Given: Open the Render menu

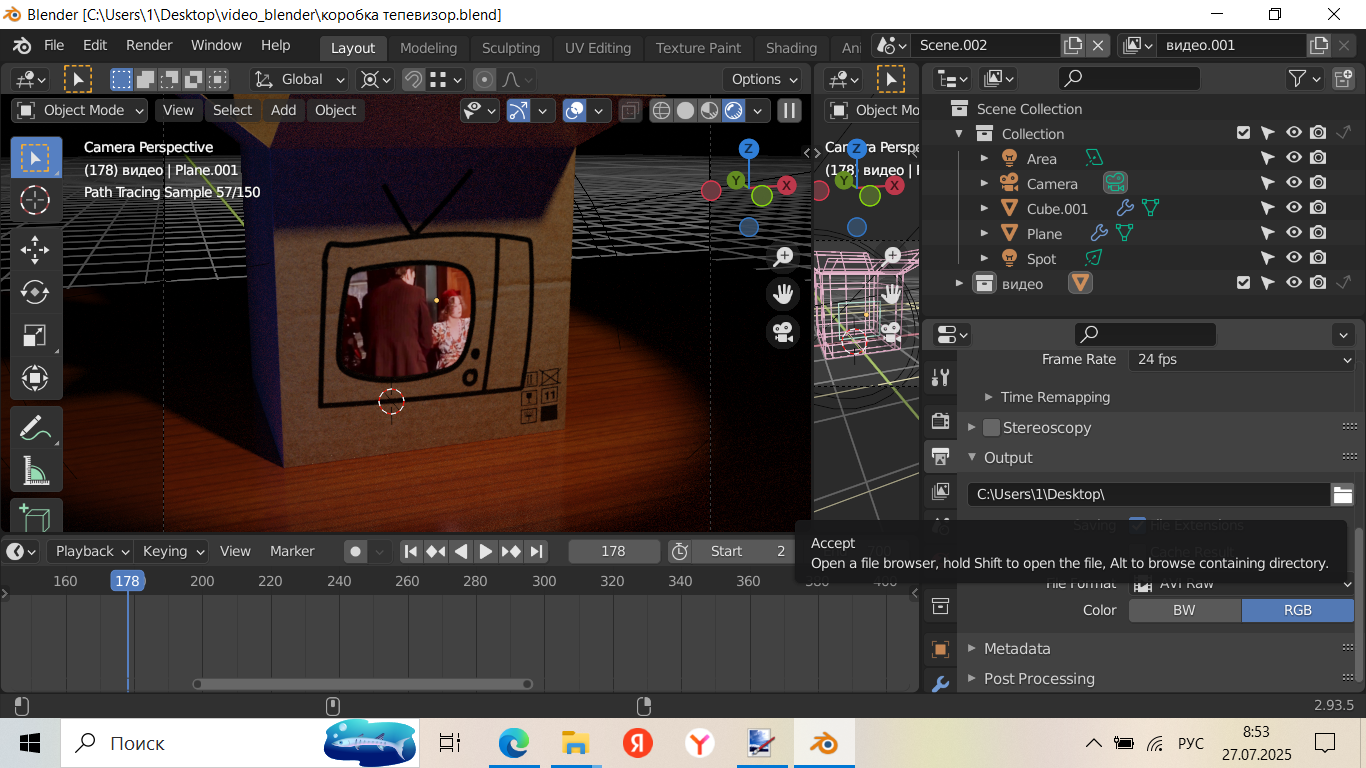Looking at the screenshot, I should (x=149, y=45).
